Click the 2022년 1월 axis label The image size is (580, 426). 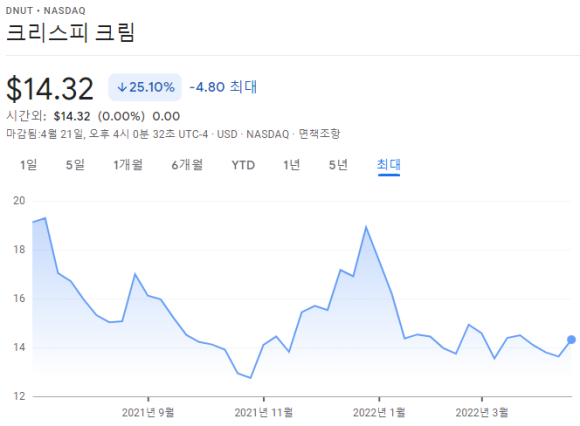tap(379, 412)
